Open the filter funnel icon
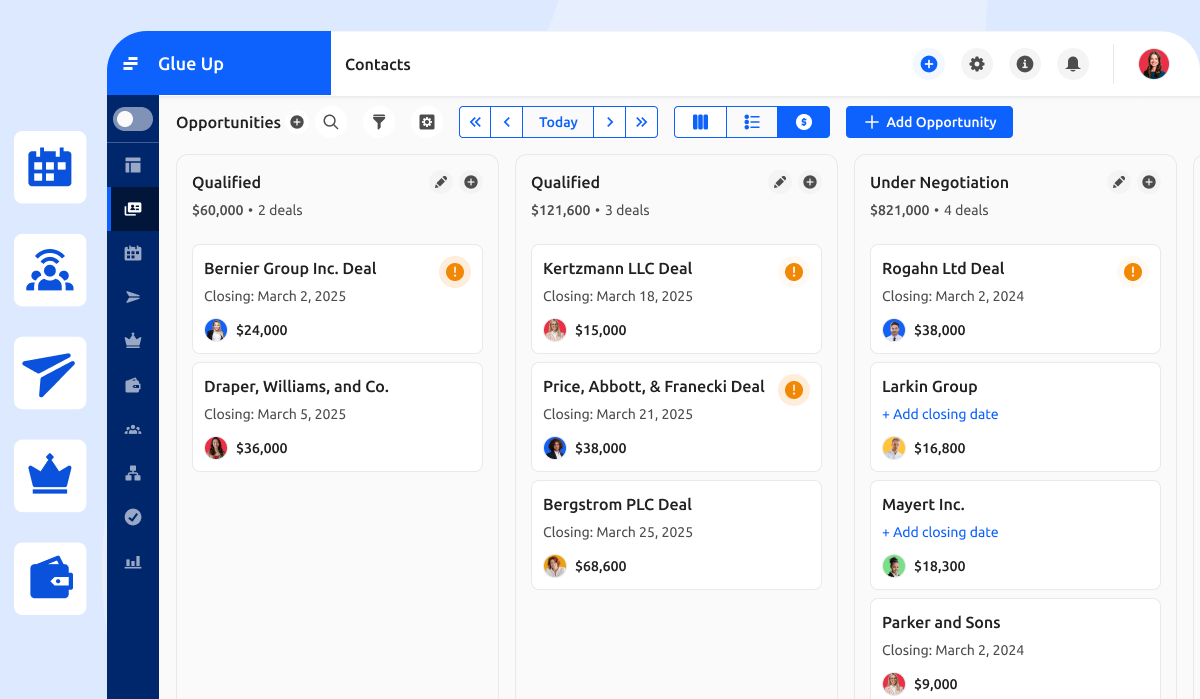 pos(379,122)
